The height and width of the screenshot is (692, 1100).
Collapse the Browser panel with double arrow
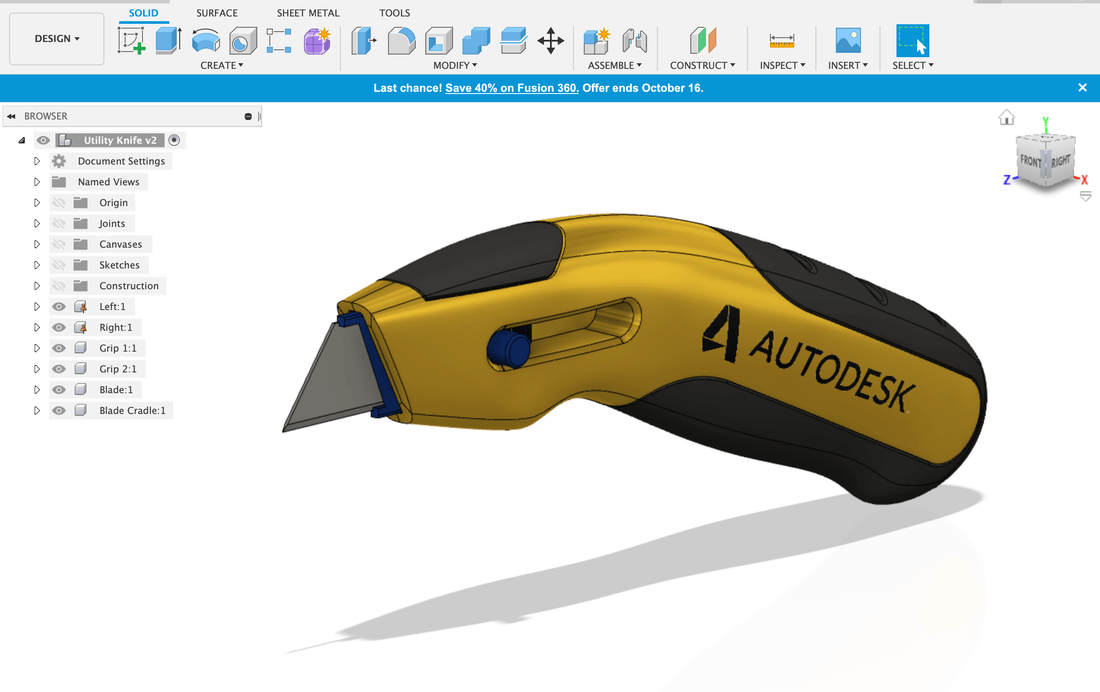(11, 116)
